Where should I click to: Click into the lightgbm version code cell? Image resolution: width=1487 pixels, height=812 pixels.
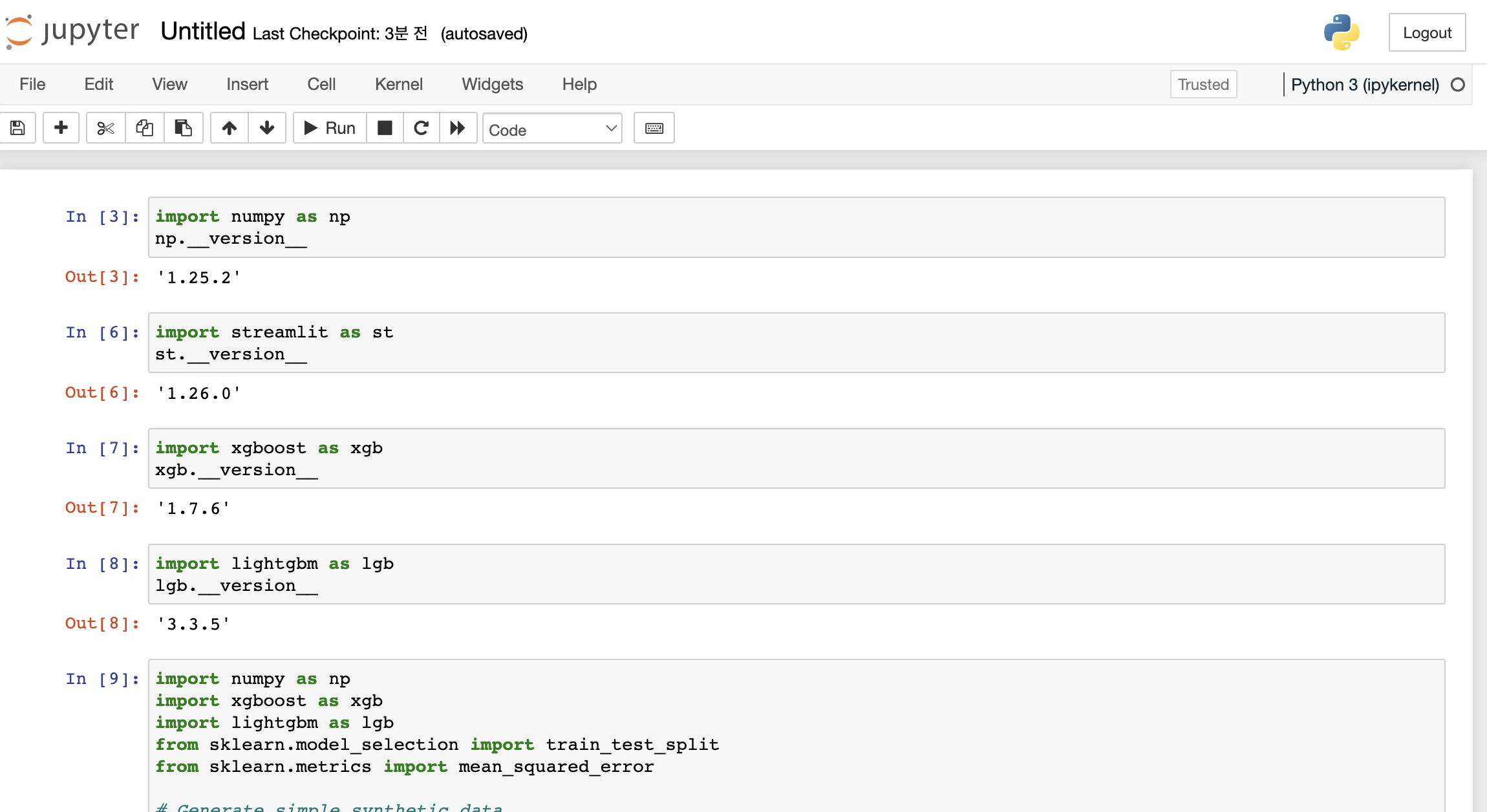click(x=797, y=574)
